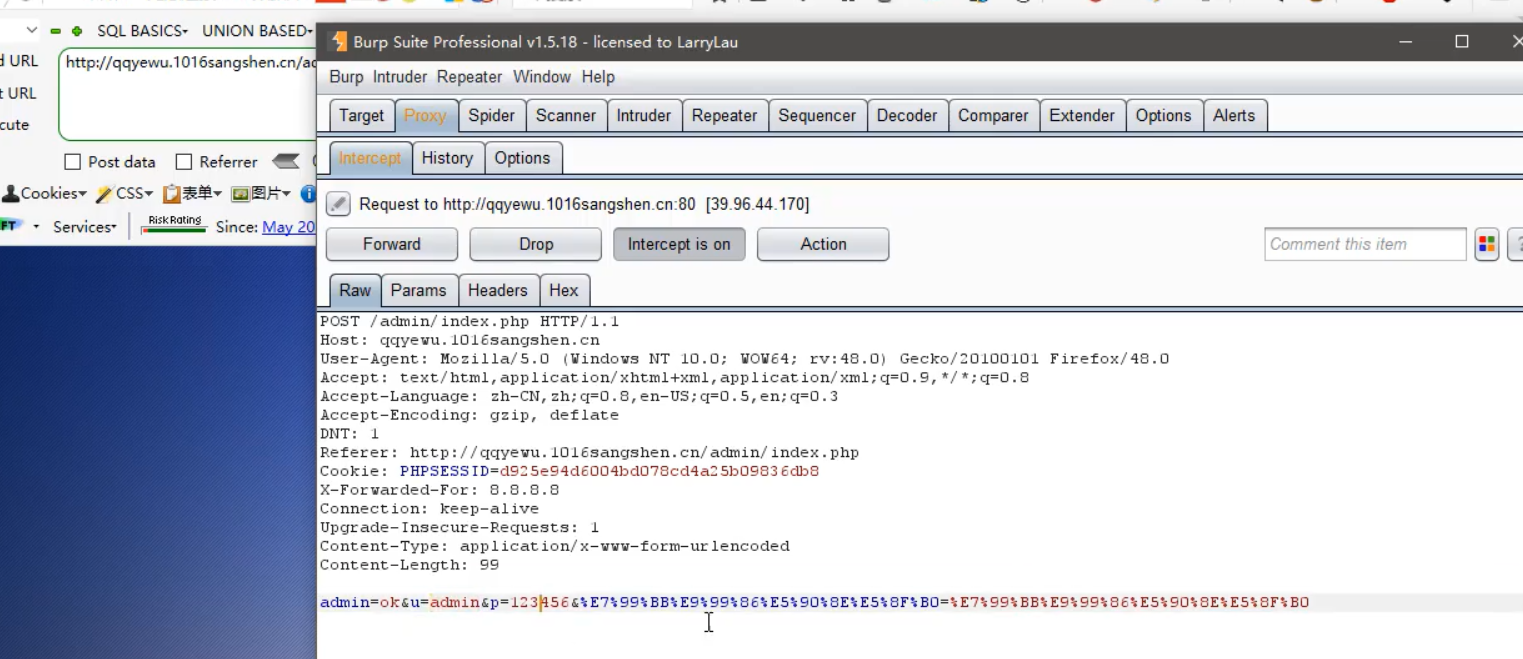Open the Action menu button

click(823, 244)
